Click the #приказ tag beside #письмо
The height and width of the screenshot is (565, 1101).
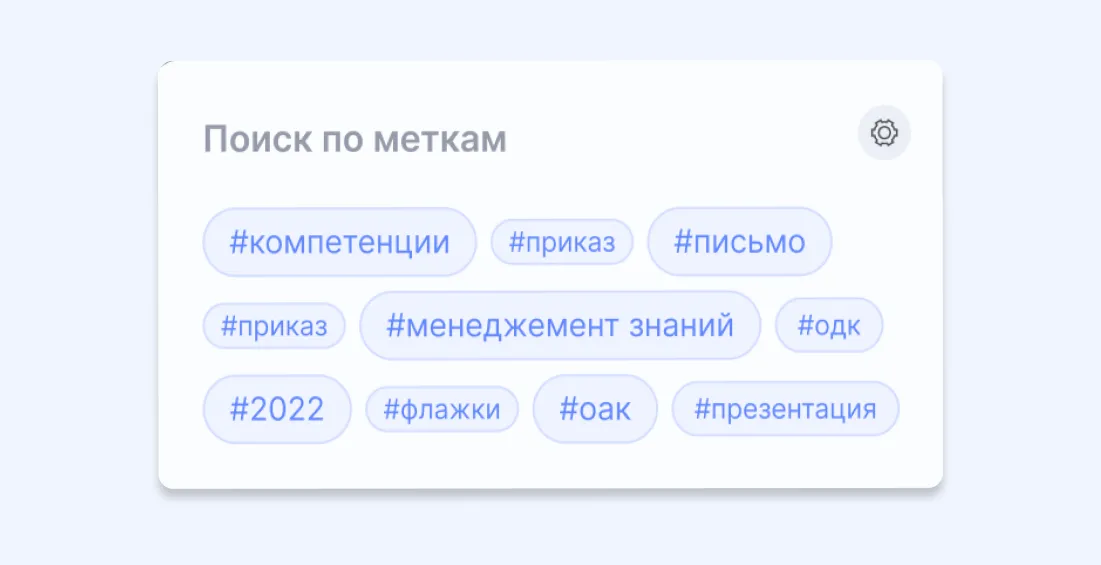561,242
